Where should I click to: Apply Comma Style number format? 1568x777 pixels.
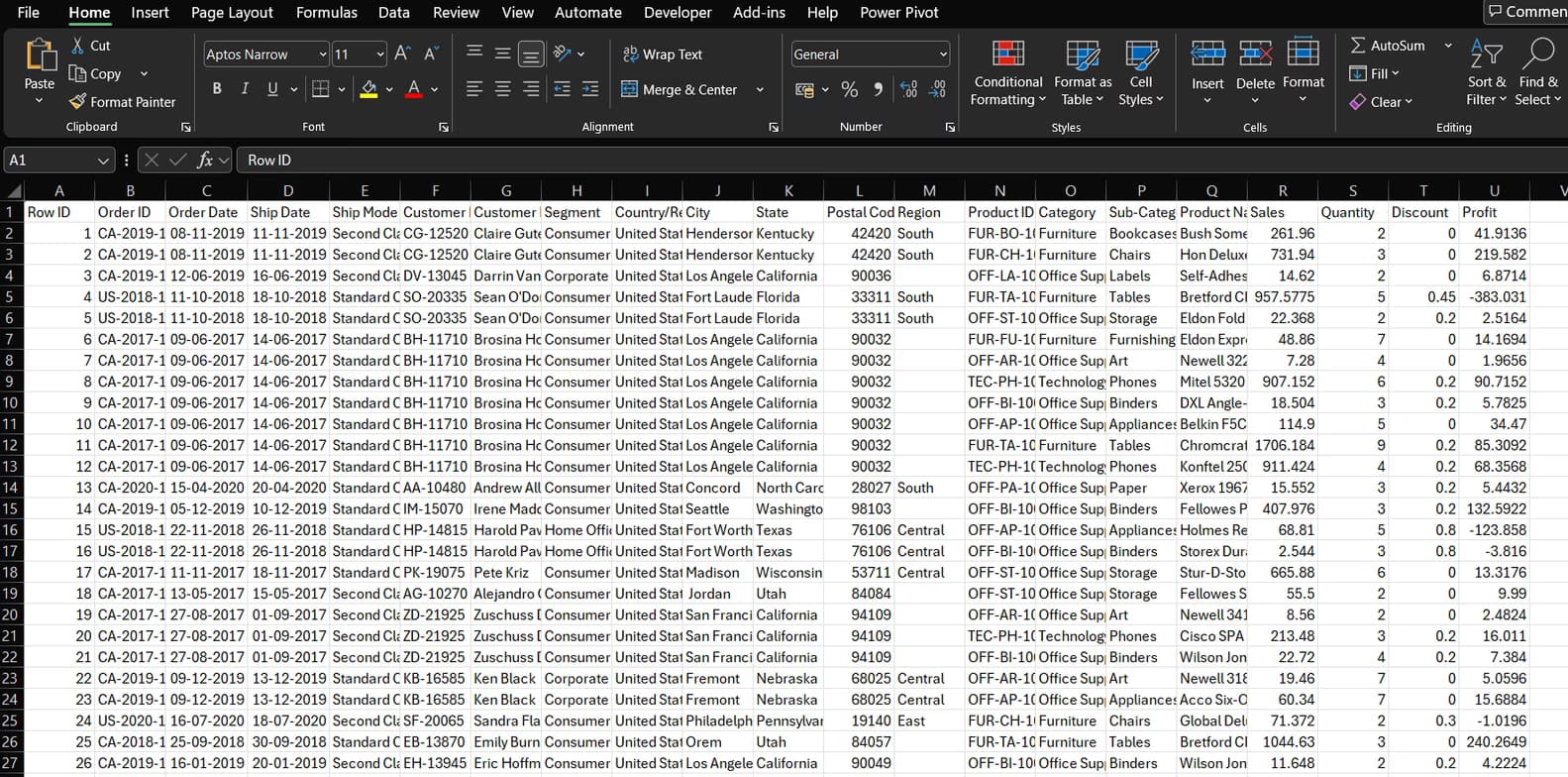pos(878,89)
